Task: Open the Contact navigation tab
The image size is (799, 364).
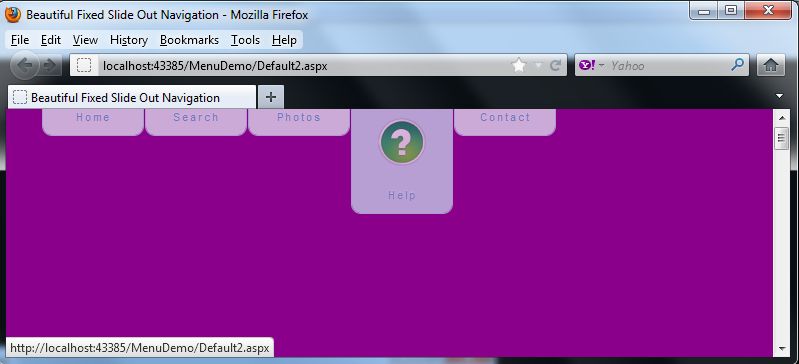Action: point(505,122)
